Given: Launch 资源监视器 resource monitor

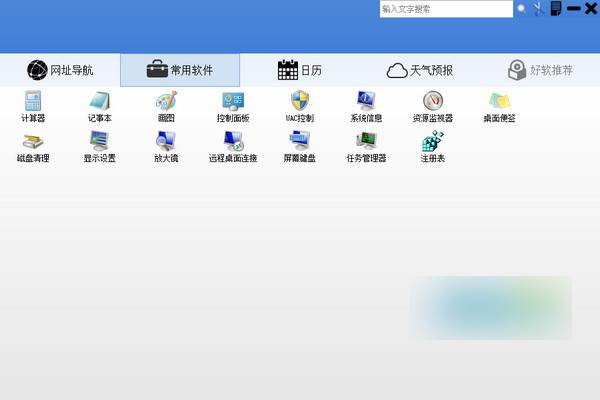Looking at the screenshot, I should [432, 102].
